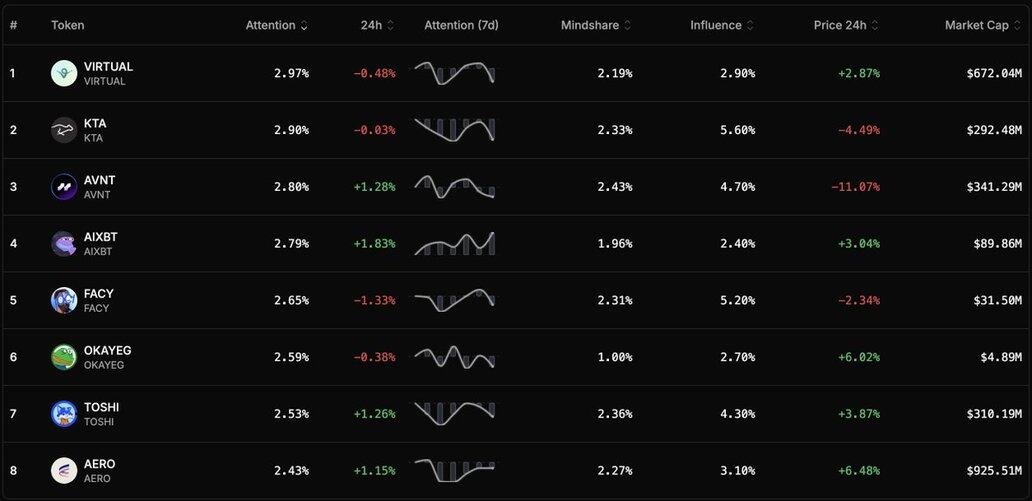This screenshot has width=1032, height=501.
Task: Click the AVNT token logo icon
Action: tap(64, 187)
